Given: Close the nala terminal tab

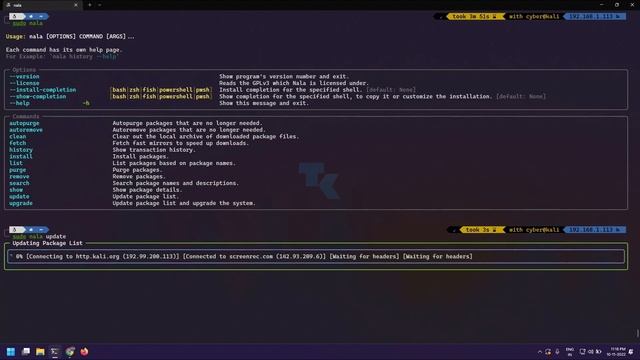Looking at the screenshot, I should point(76,5).
